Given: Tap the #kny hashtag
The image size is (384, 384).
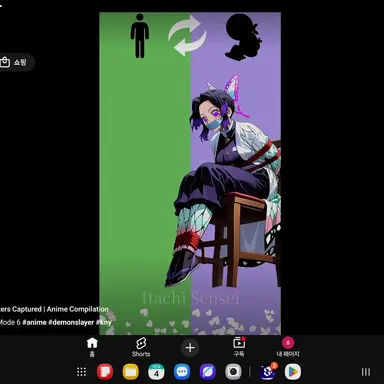Looking at the screenshot, I should pyautogui.click(x=104, y=322).
